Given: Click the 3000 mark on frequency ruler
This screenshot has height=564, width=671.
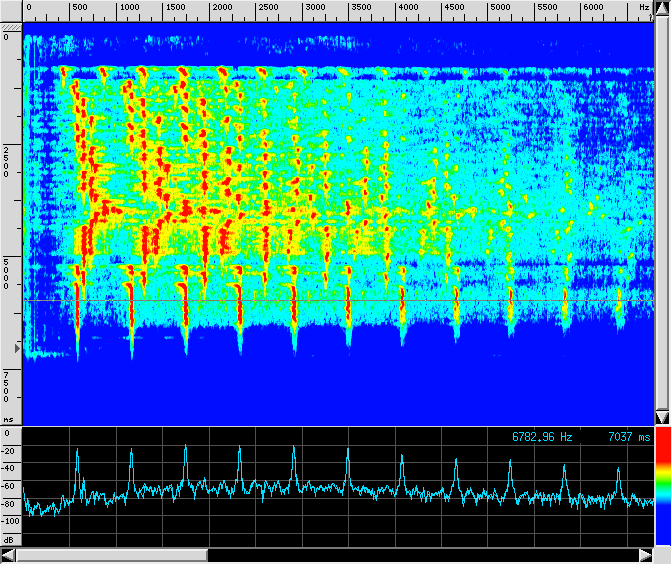Looking at the screenshot, I should click(314, 8).
